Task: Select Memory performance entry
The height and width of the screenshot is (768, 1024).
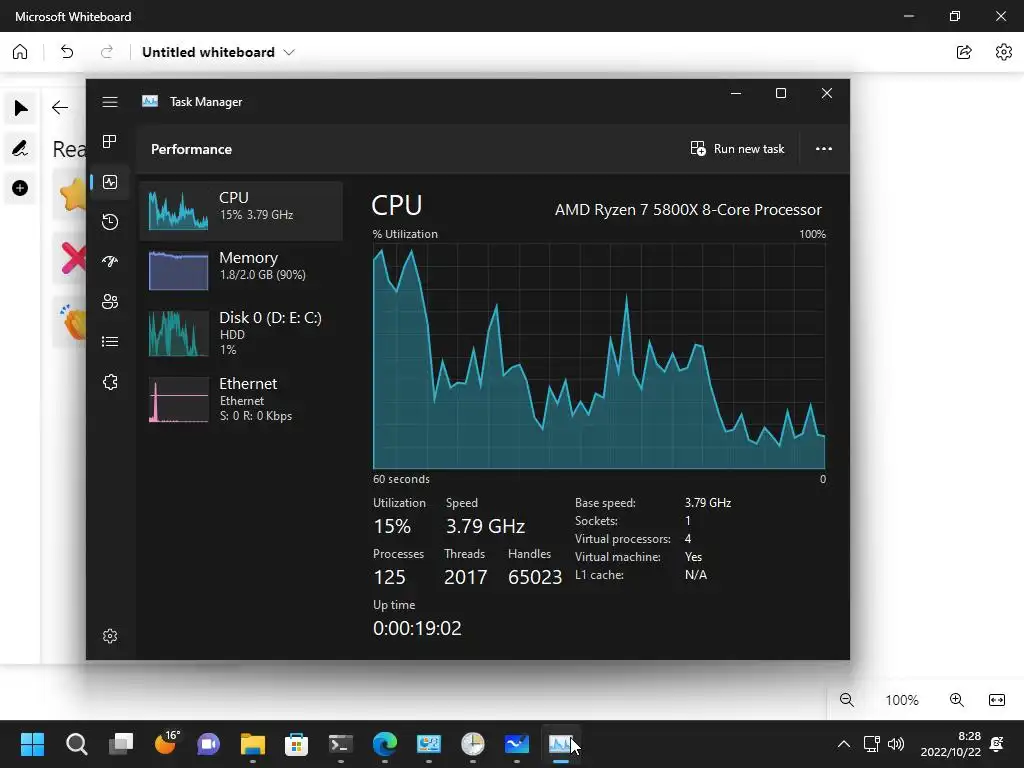Action: (x=241, y=270)
